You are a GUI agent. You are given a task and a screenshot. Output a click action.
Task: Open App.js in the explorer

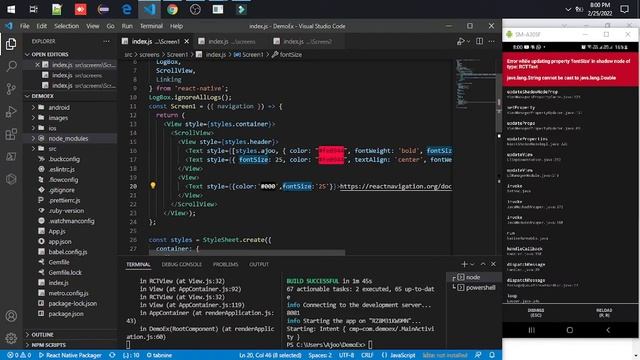click(x=57, y=231)
